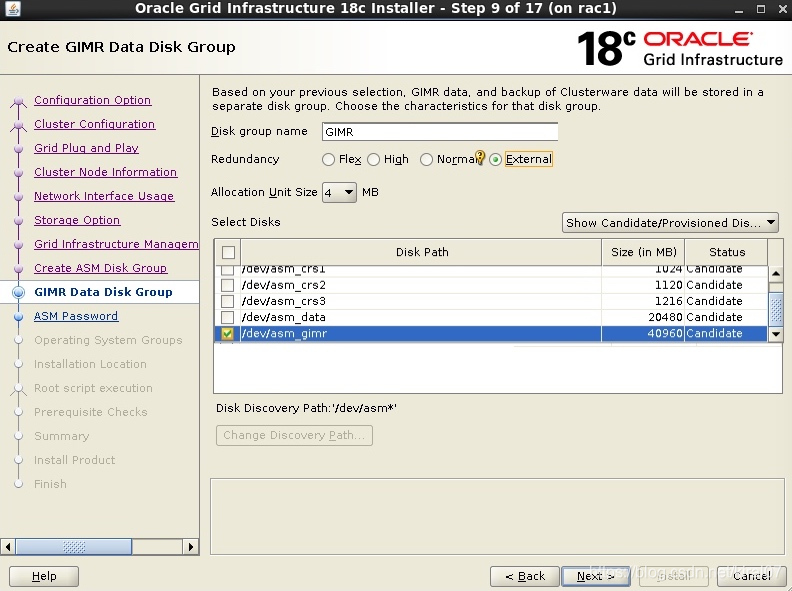792x591 pixels.
Task: Open Create ASM Disk Group step
Action: click(101, 268)
